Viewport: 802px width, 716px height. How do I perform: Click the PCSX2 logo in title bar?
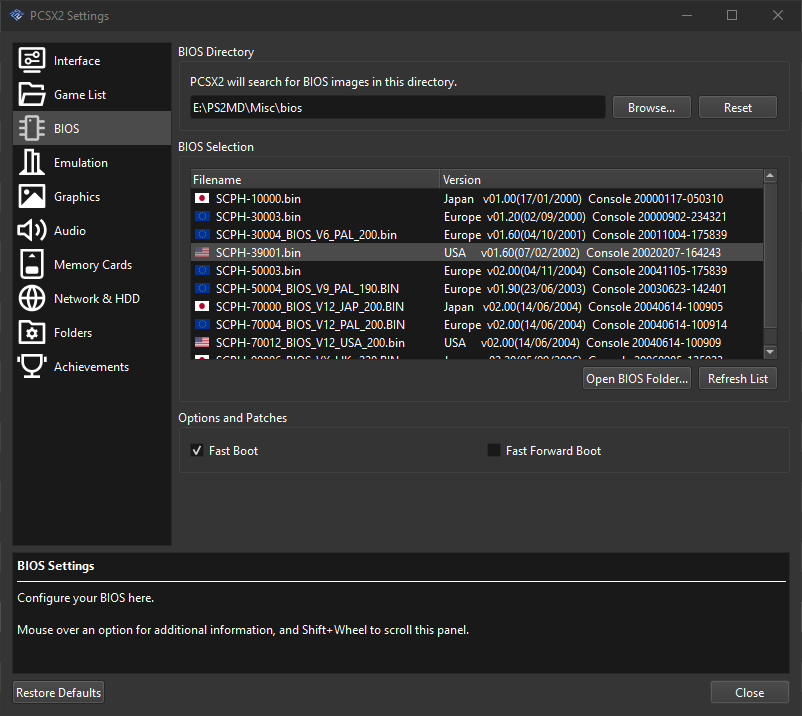(17, 15)
